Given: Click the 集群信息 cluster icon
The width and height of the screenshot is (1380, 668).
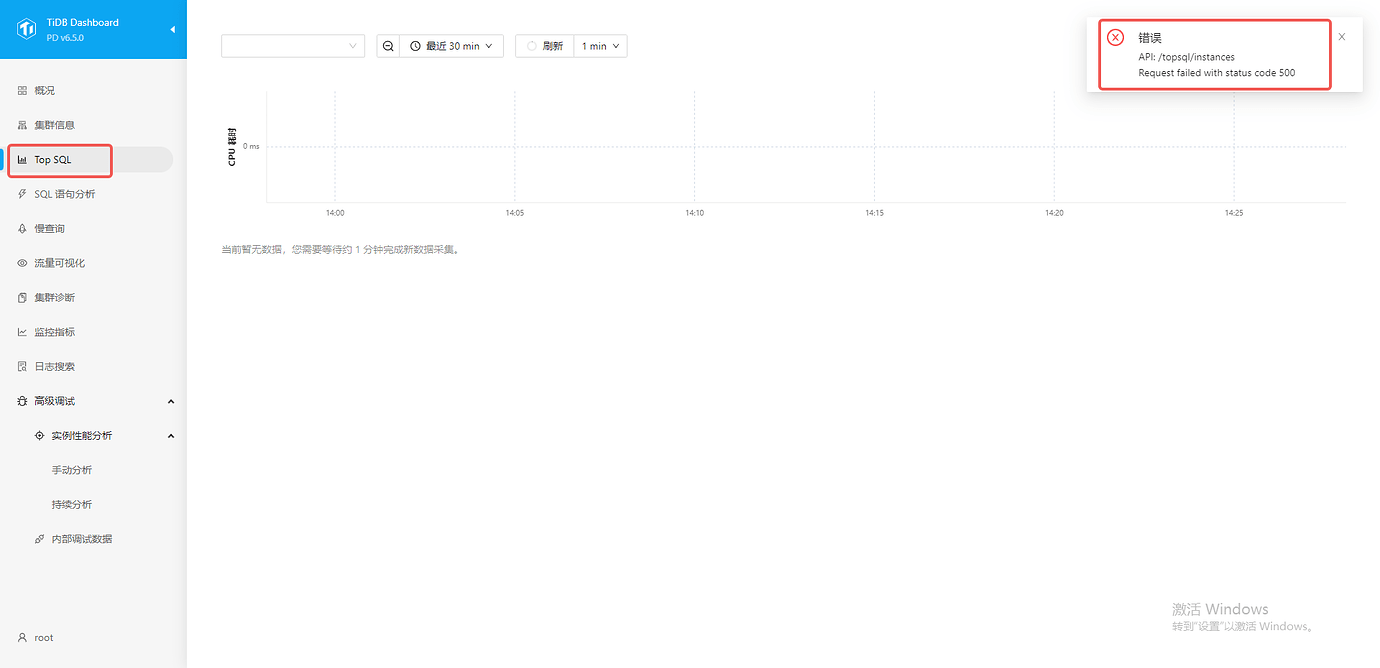Looking at the screenshot, I should [x=22, y=125].
